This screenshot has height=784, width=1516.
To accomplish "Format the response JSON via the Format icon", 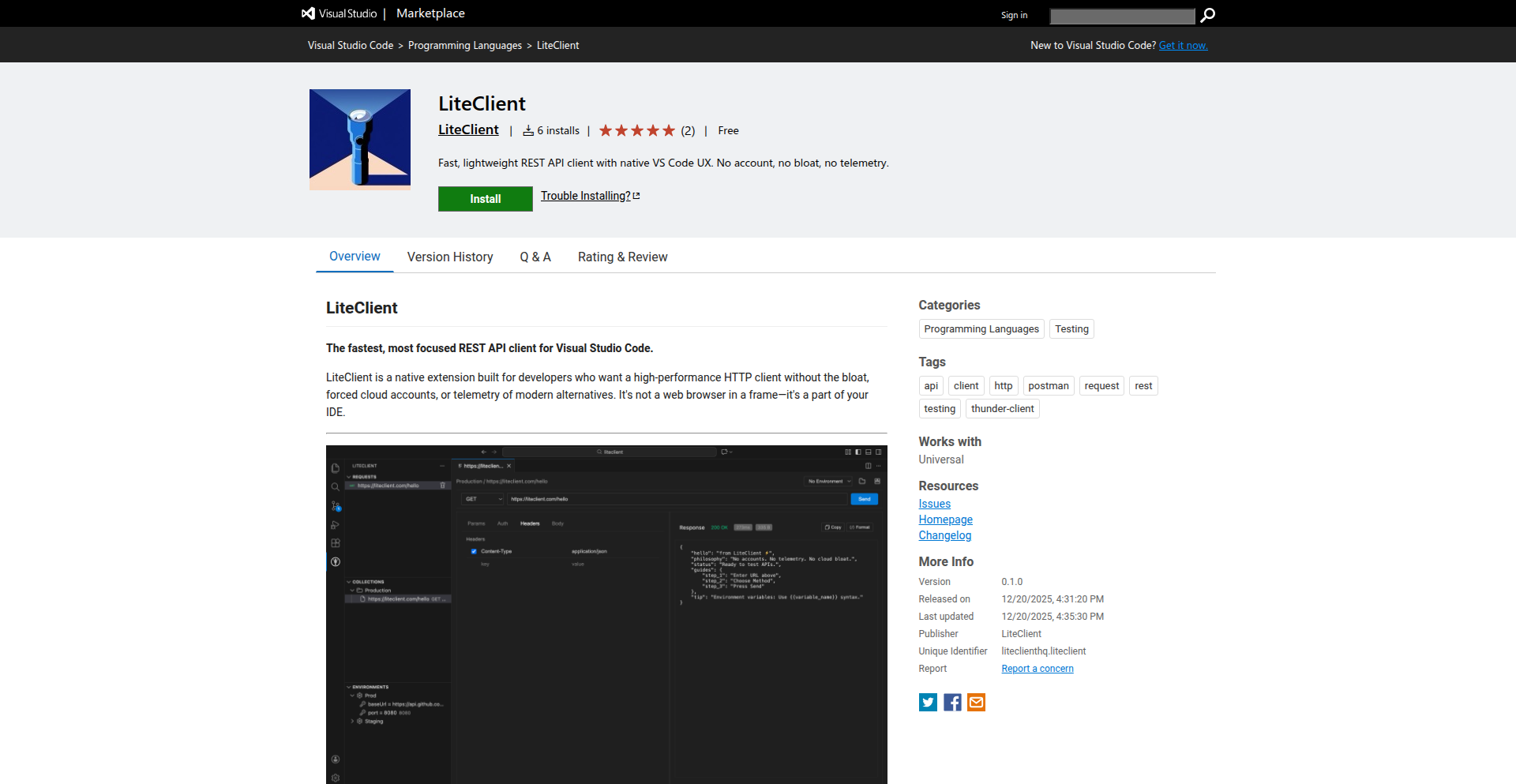I will tap(861, 527).
